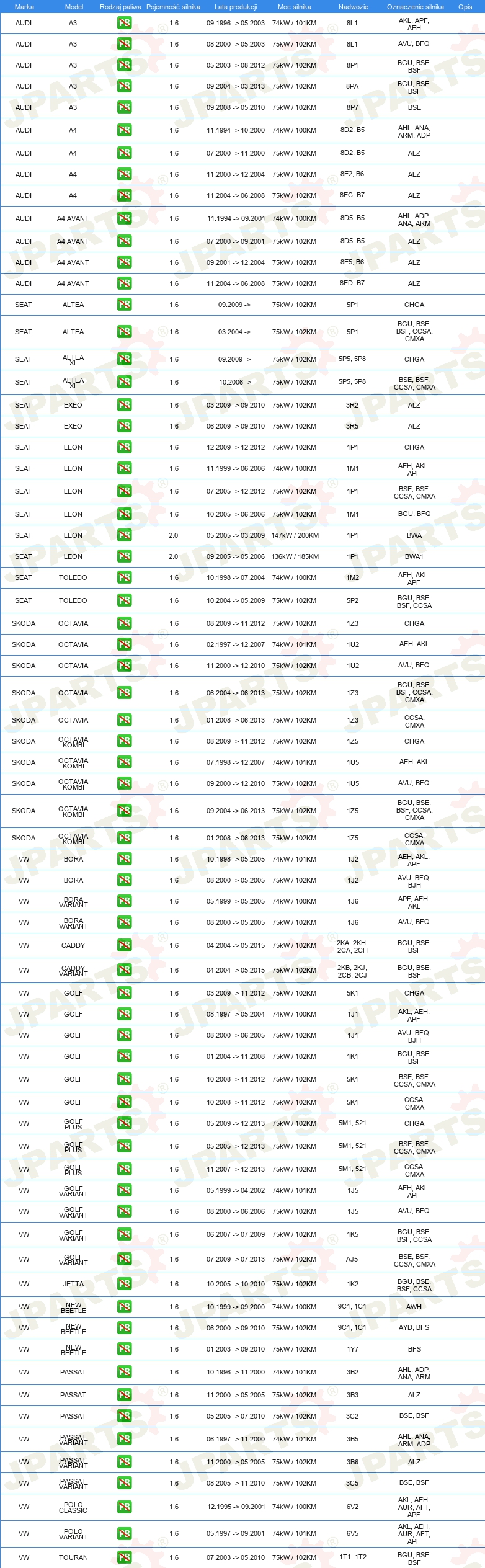
Task: Click the fuel icon in the VW TOURAN row
Action: [x=124, y=1557]
